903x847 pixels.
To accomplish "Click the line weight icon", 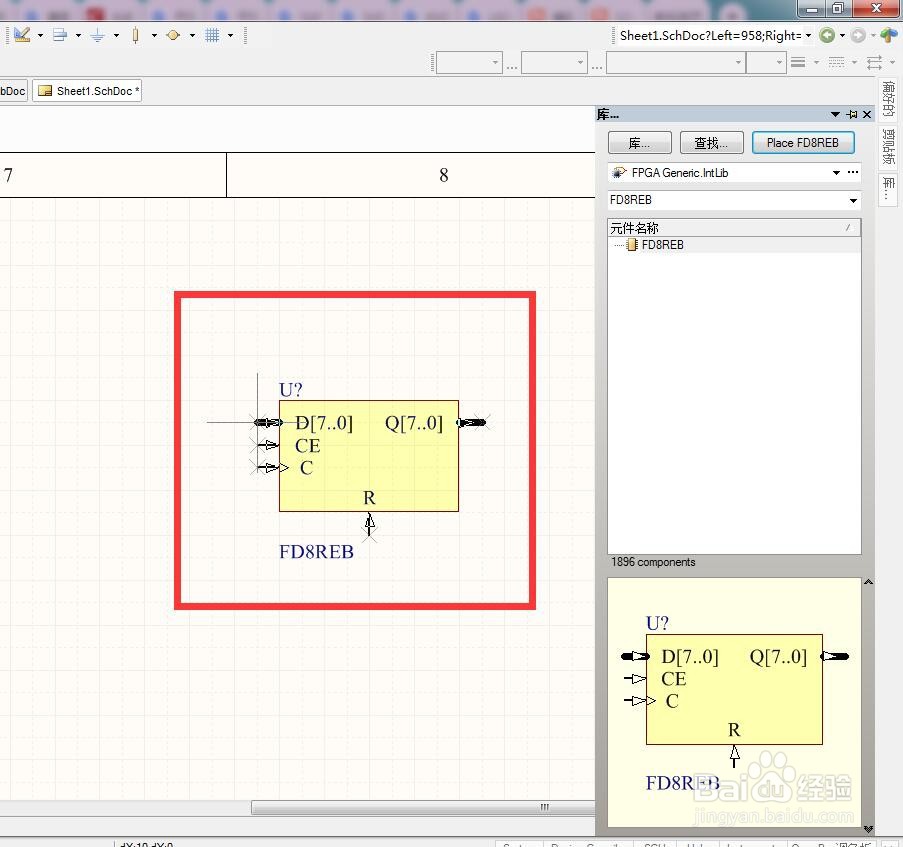I will (x=798, y=62).
